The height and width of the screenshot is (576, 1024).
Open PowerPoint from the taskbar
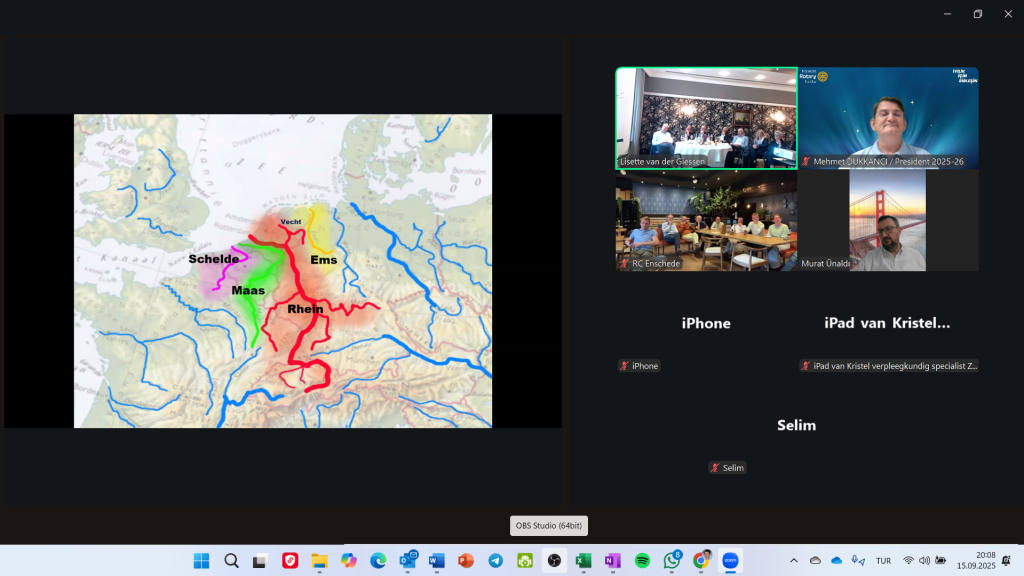click(x=466, y=560)
